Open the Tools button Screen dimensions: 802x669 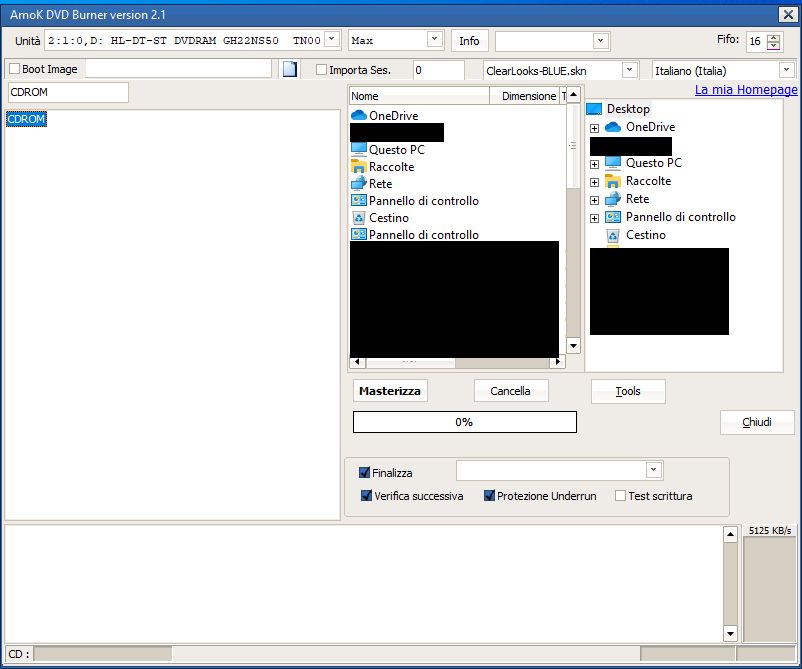(x=628, y=391)
